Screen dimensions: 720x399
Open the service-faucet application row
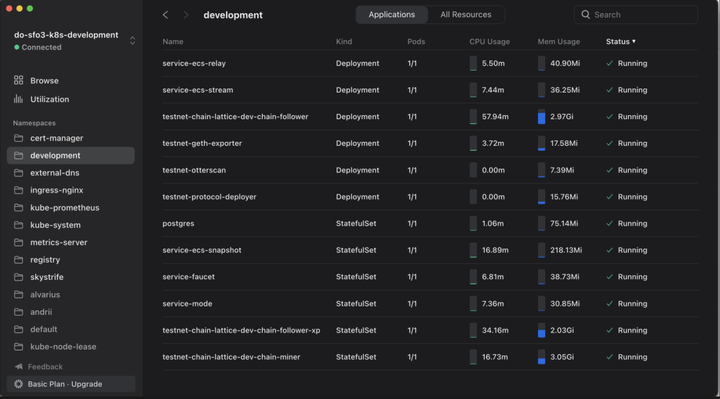(430, 277)
